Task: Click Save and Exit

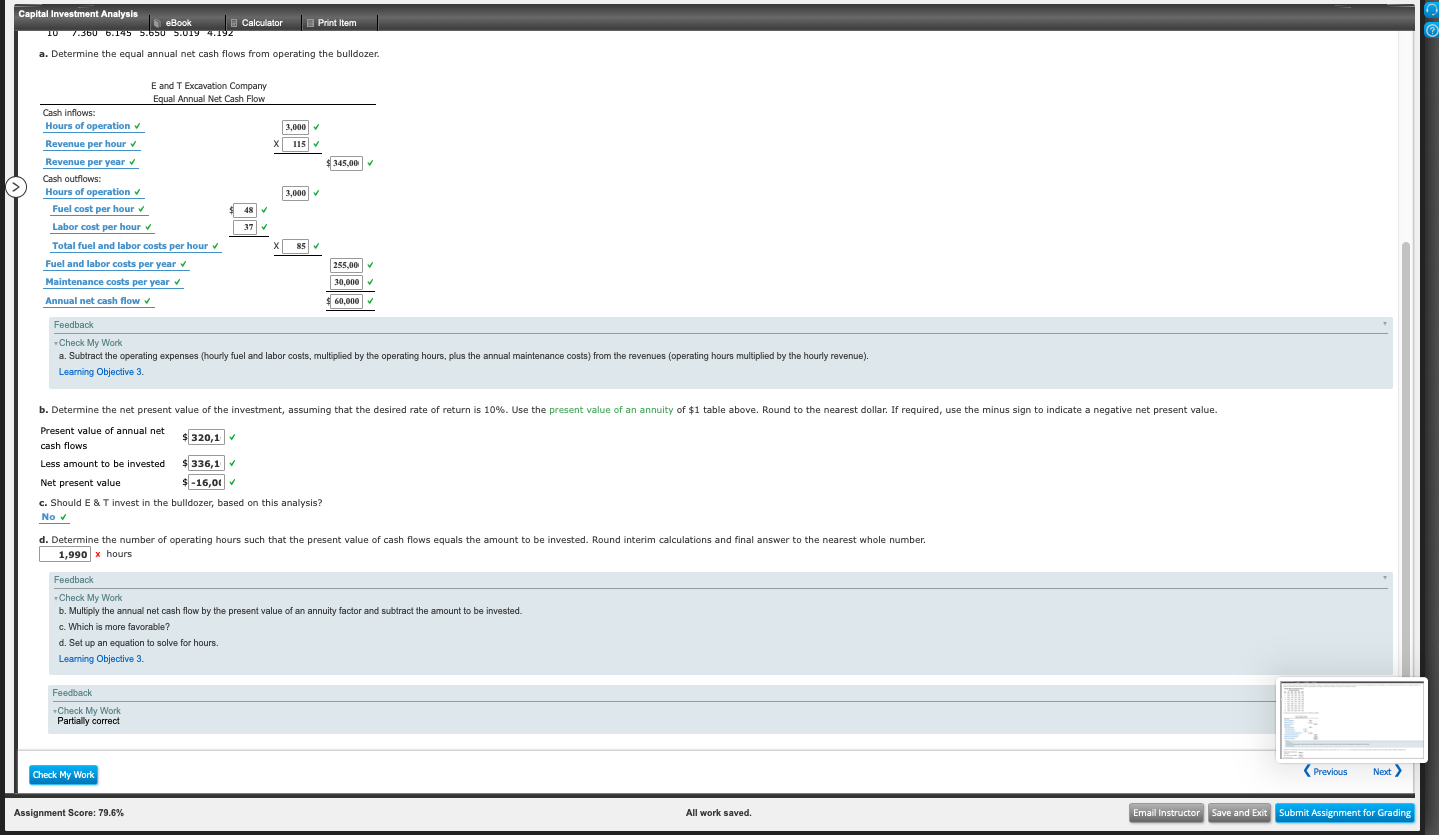Action: 1239,813
